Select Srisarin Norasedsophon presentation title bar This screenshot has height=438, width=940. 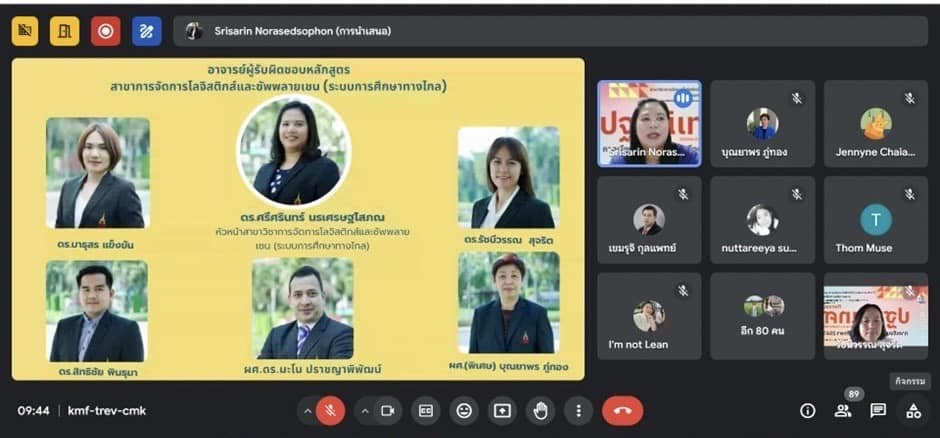tap(550, 31)
